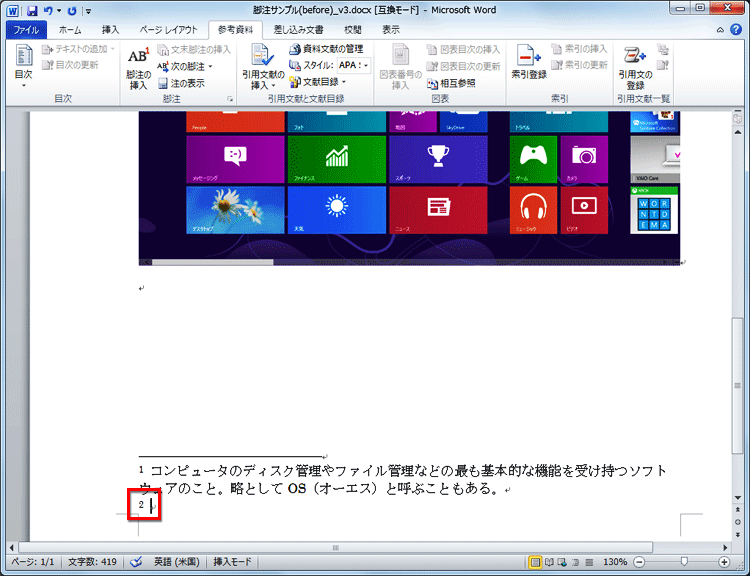Click 索引の挿入 button

click(579, 49)
